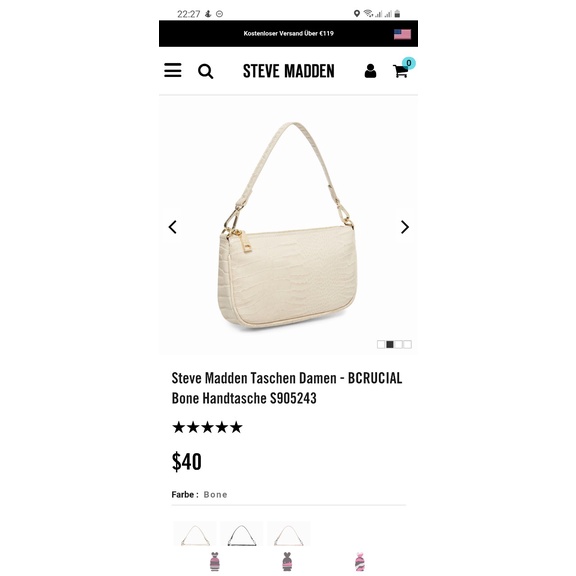Open the user account icon

tap(370, 71)
